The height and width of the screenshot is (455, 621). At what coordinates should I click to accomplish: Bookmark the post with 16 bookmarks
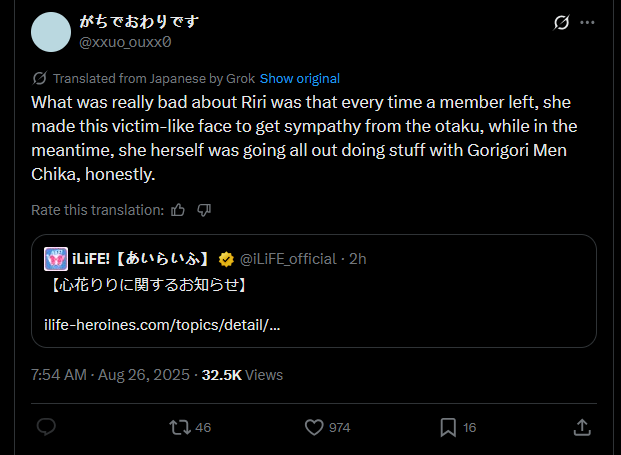[x=448, y=427]
